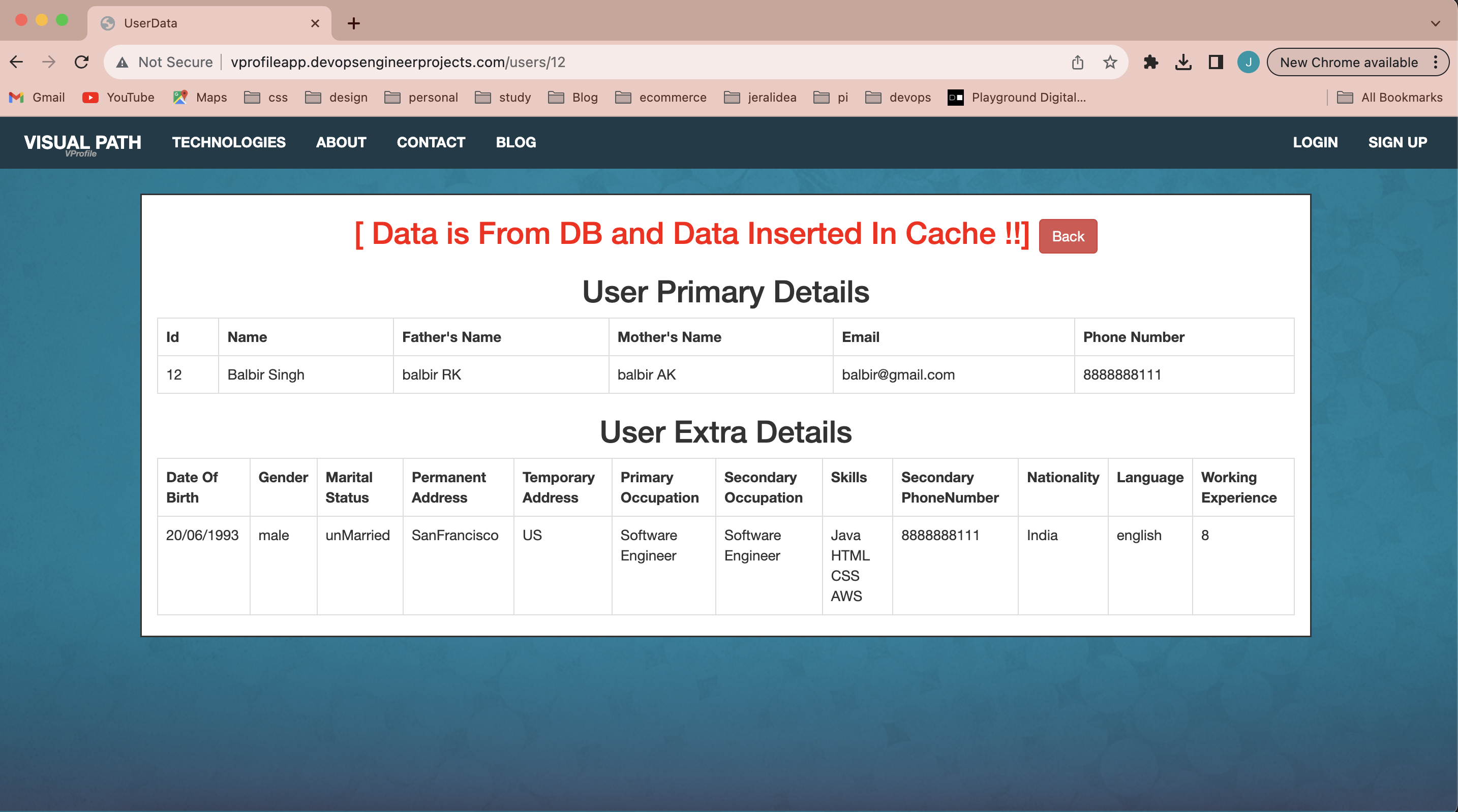The height and width of the screenshot is (812, 1458).
Task: Click the Not Secure warning icon
Action: (122, 62)
